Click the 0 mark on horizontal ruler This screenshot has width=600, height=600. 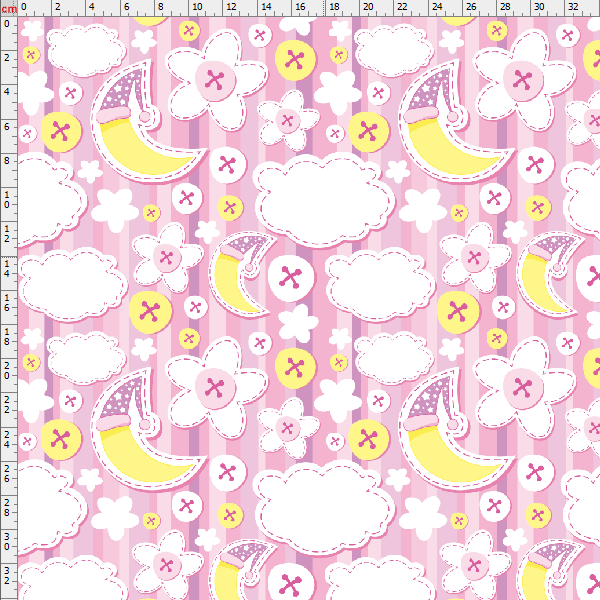[24, 7]
